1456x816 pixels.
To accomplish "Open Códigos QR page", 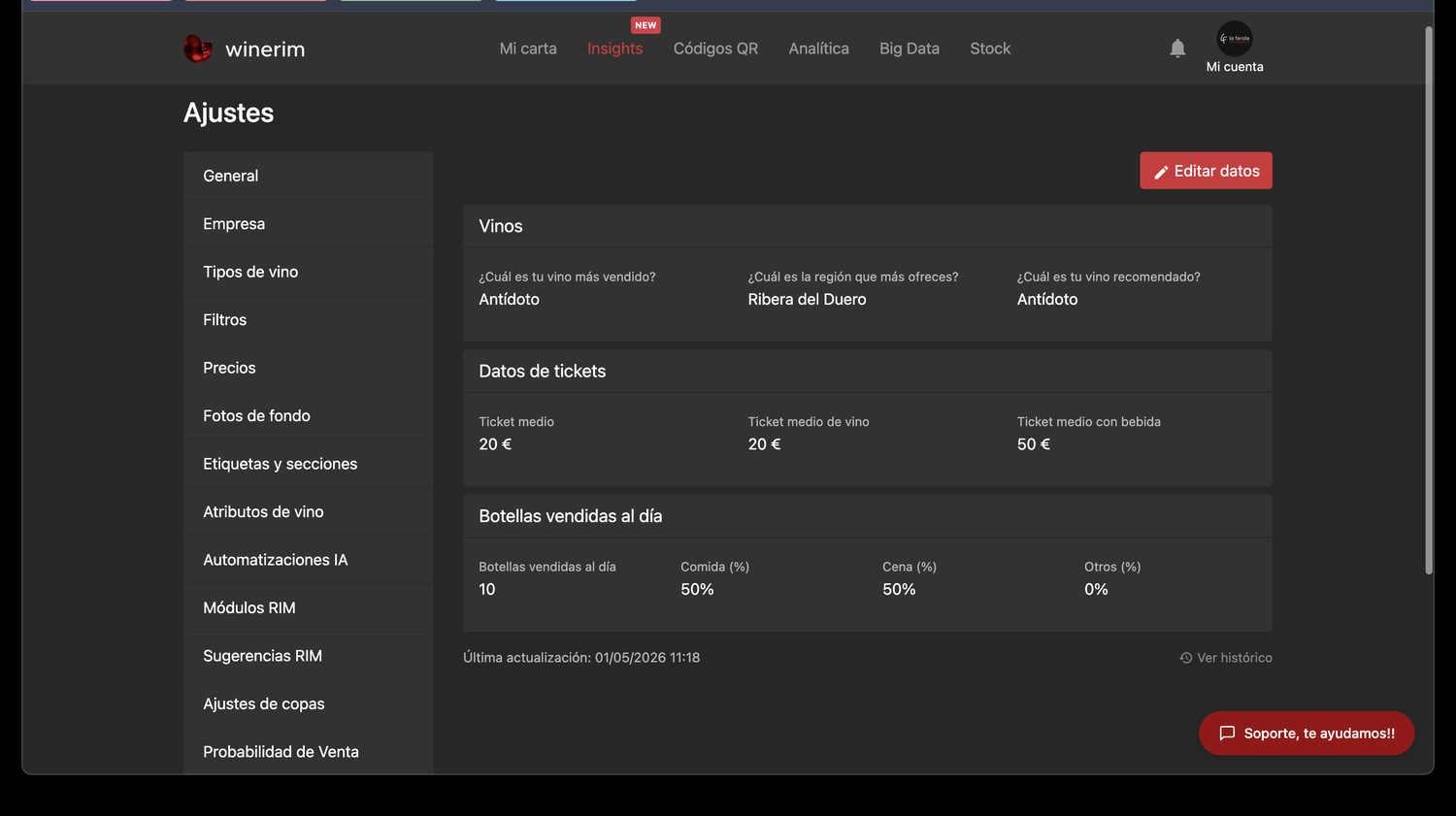I will (715, 49).
